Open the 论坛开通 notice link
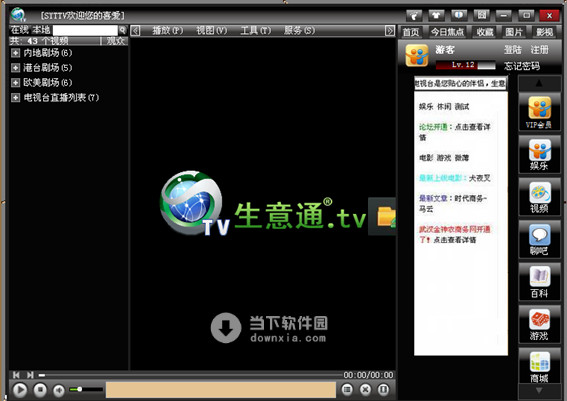Image resolution: width=567 pixels, height=401 pixels. point(433,127)
